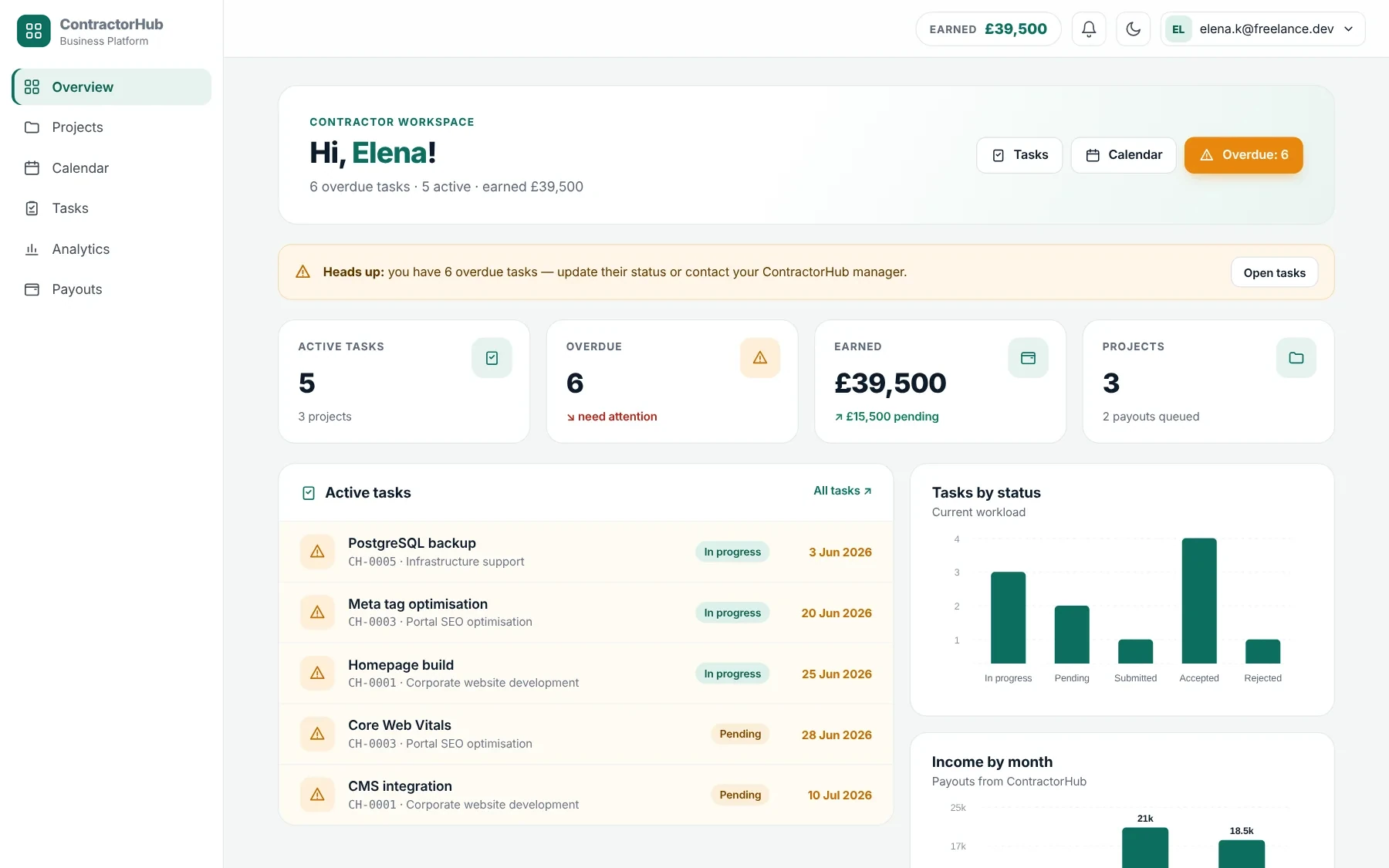
Task: Open Projects in the sidebar
Action: (x=111, y=127)
